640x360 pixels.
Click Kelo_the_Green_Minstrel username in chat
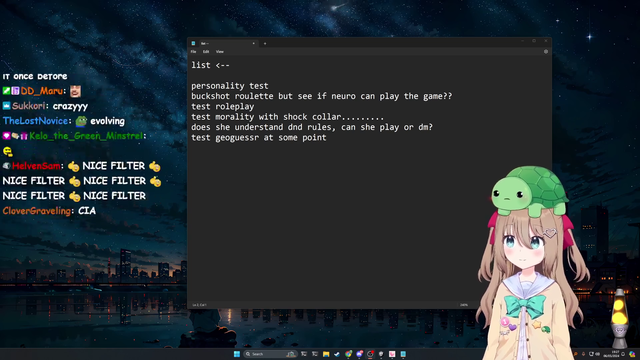pos(86,136)
